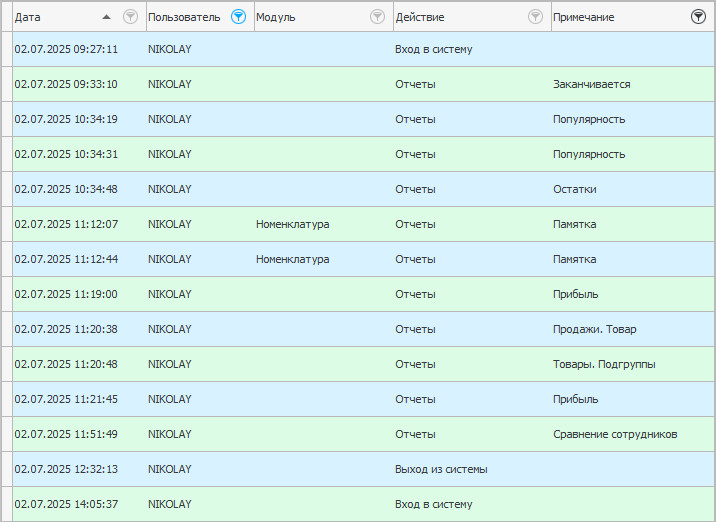This screenshot has width=716, height=522.
Task: Open the filter icon in Действие column
Action: pyautogui.click(x=535, y=17)
